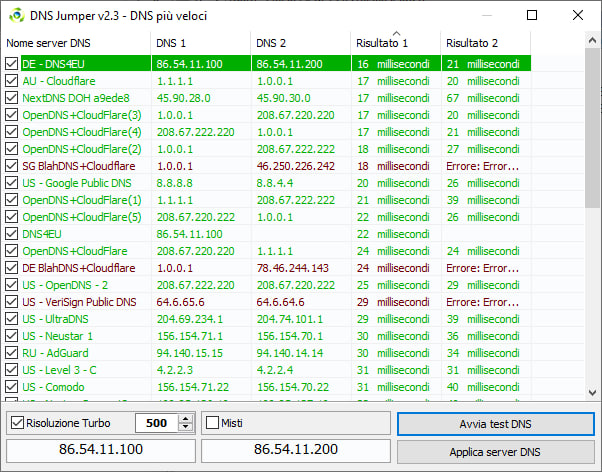Click the DNS Jumper app icon in title bar

[17, 16]
